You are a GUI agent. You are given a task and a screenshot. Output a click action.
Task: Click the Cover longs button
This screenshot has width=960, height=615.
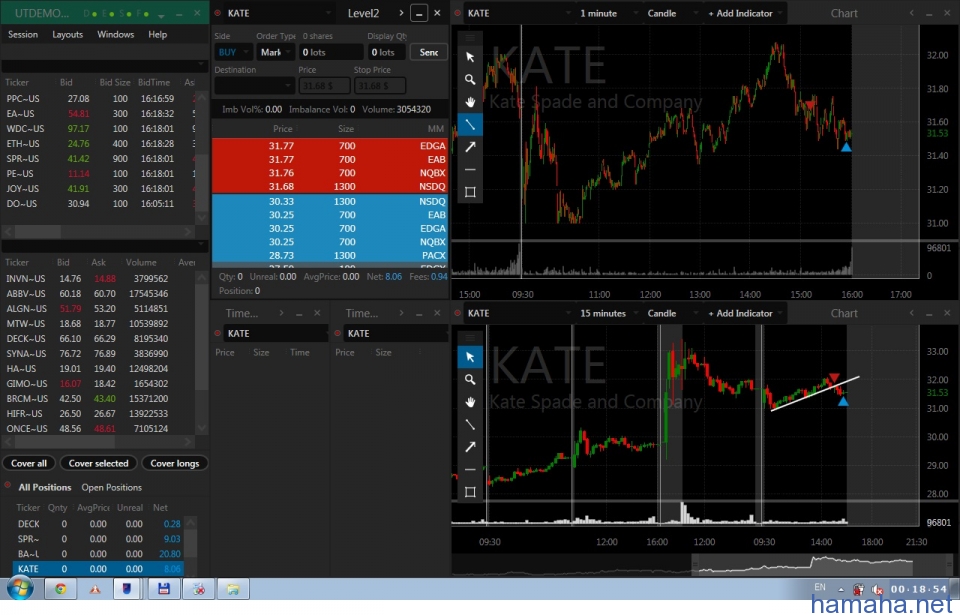click(174, 464)
